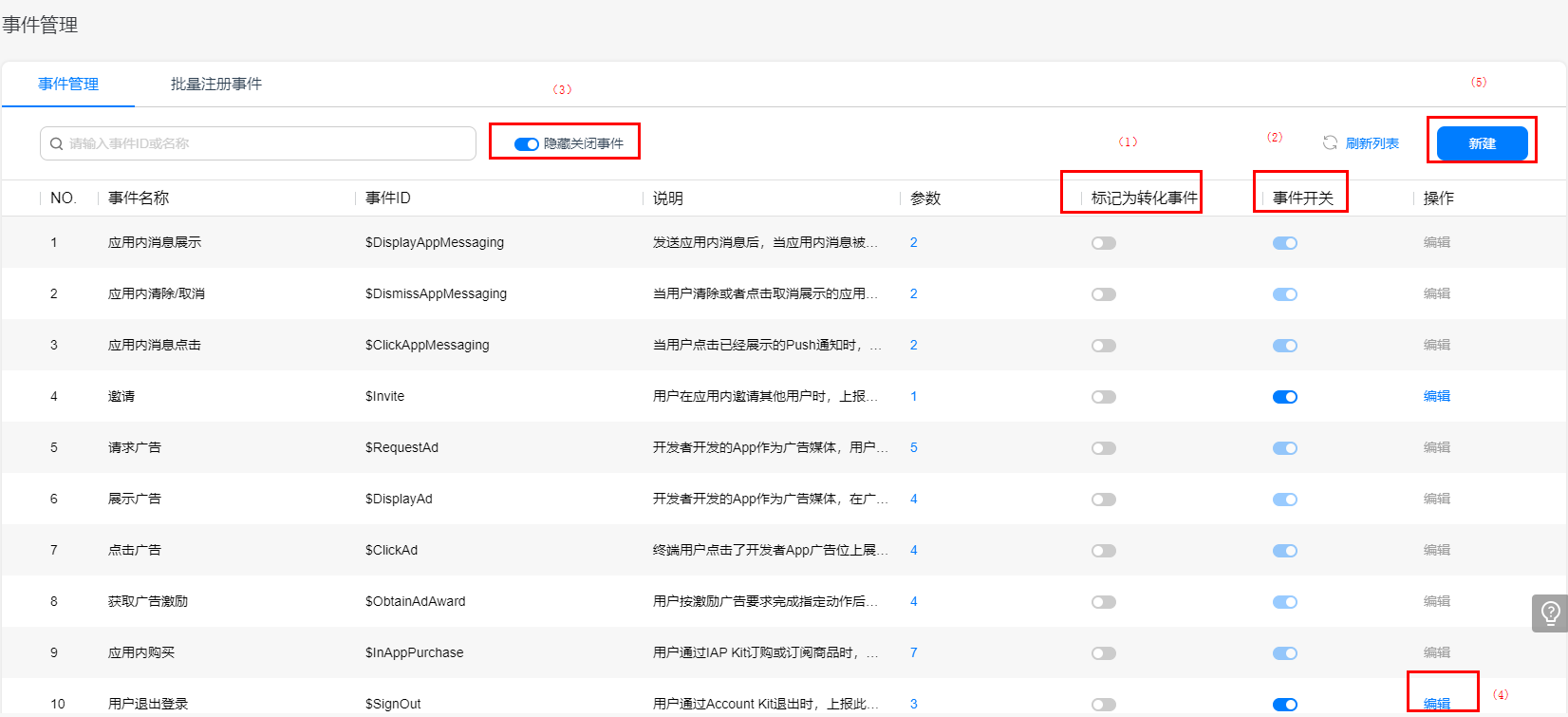Open parameter count 2 for $DismissAppMessaging
1568x717 pixels.
tap(914, 293)
